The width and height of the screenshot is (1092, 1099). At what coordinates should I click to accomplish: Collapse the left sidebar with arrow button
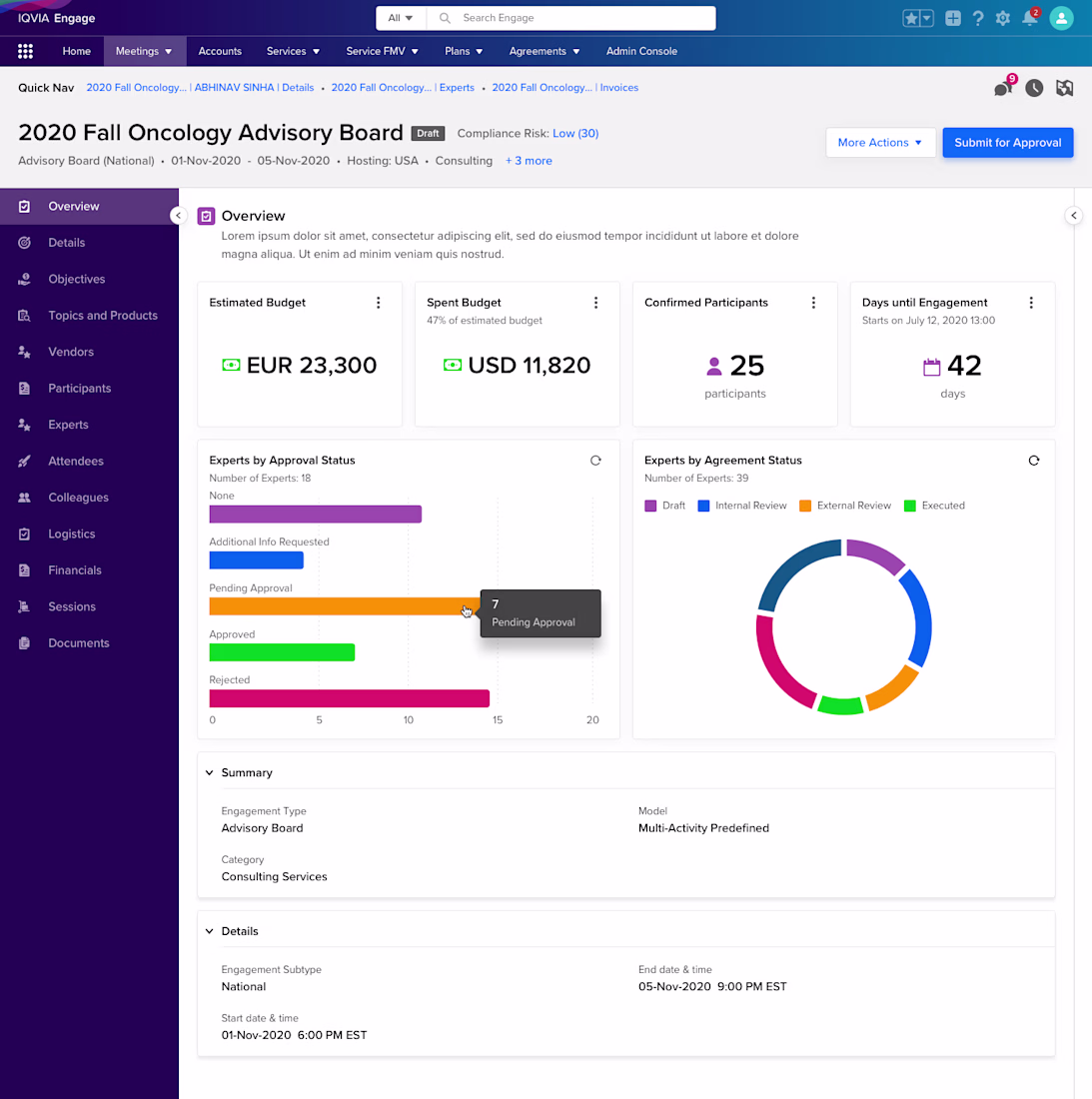point(178,216)
